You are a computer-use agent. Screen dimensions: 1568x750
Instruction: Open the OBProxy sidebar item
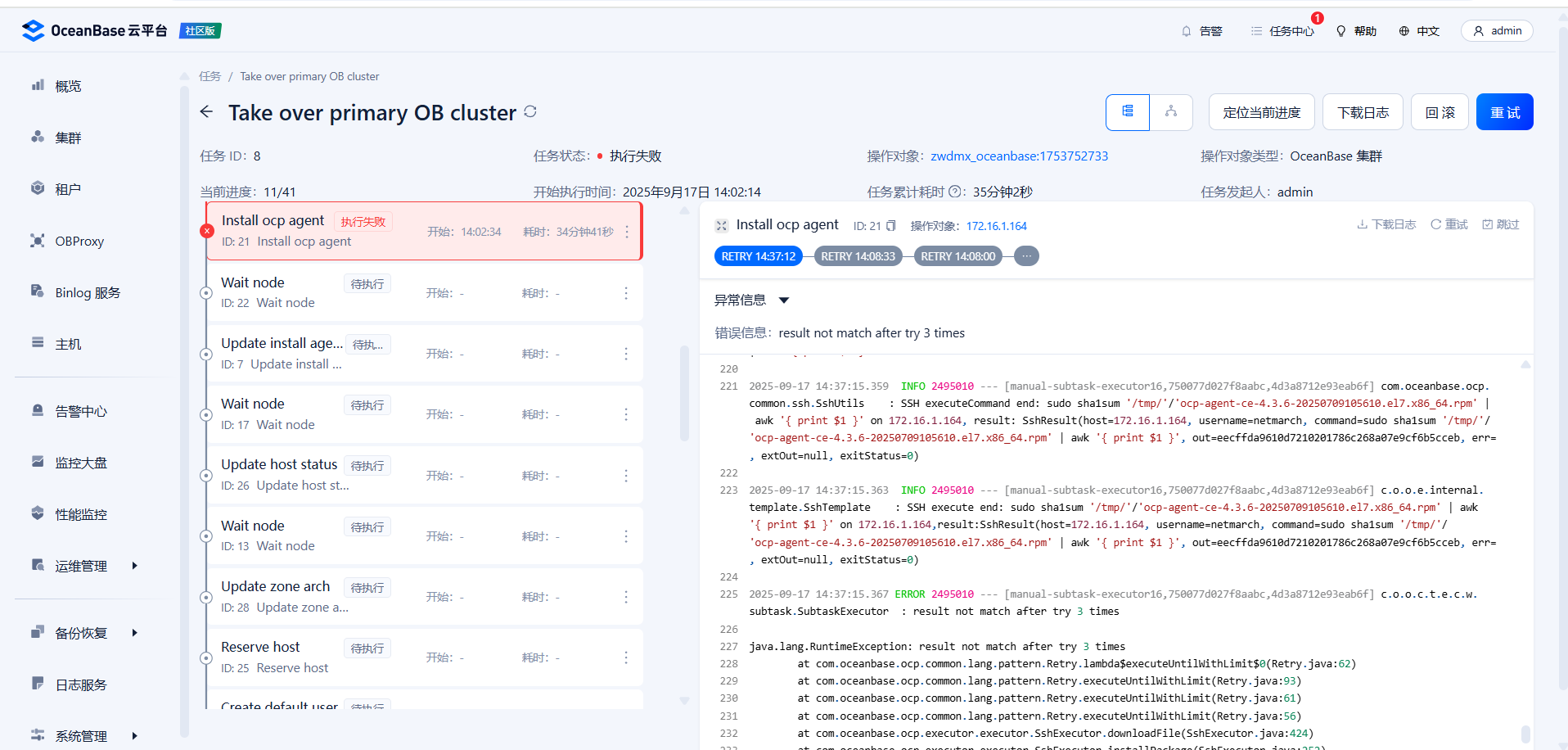coord(67,241)
